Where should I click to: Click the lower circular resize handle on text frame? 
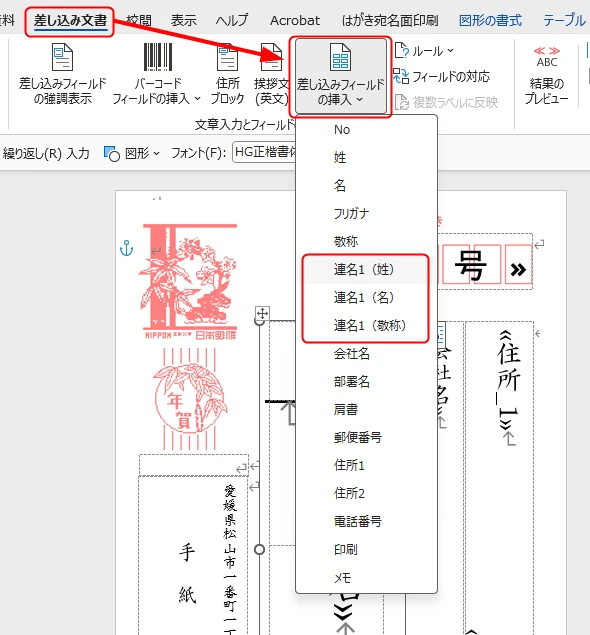(259, 550)
